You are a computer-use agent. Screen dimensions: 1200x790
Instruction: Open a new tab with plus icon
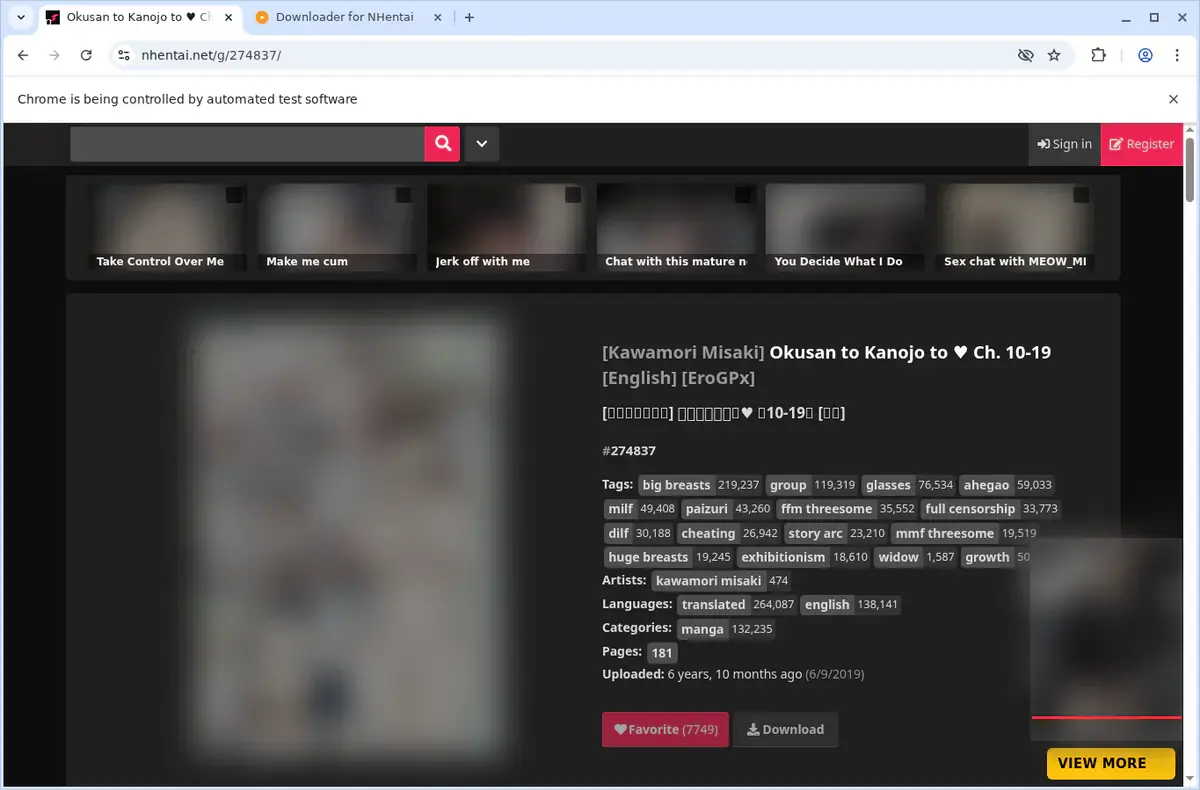coord(469,17)
